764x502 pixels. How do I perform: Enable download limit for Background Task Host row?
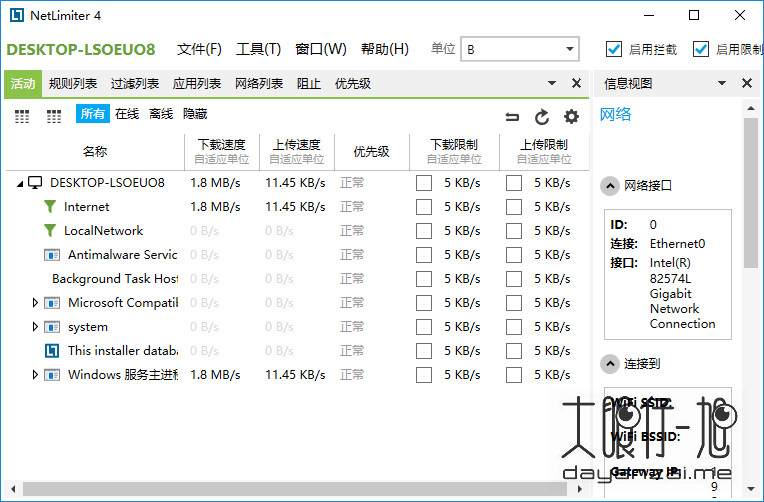tap(424, 279)
